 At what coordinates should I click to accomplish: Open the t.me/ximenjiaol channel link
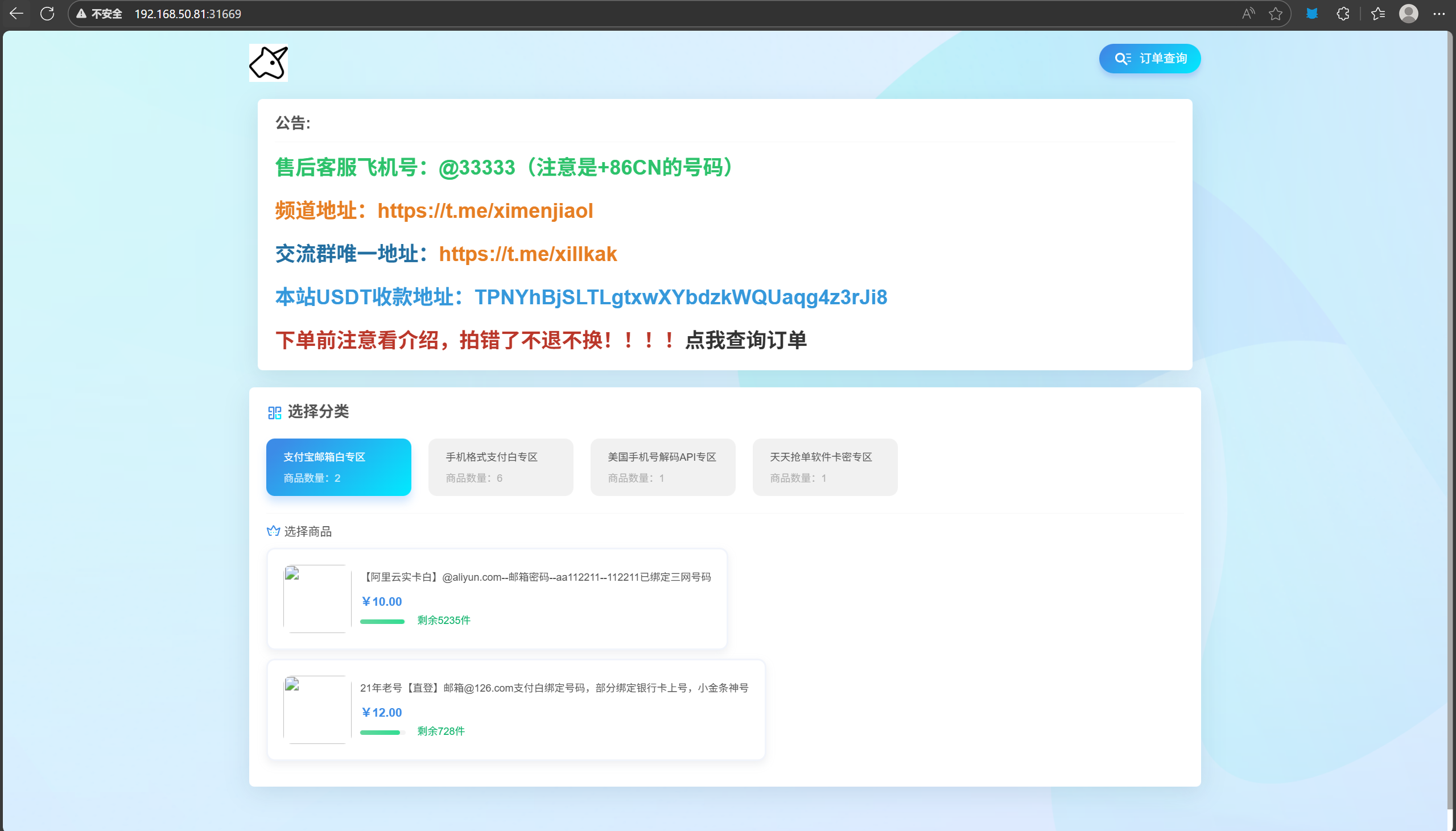point(485,210)
